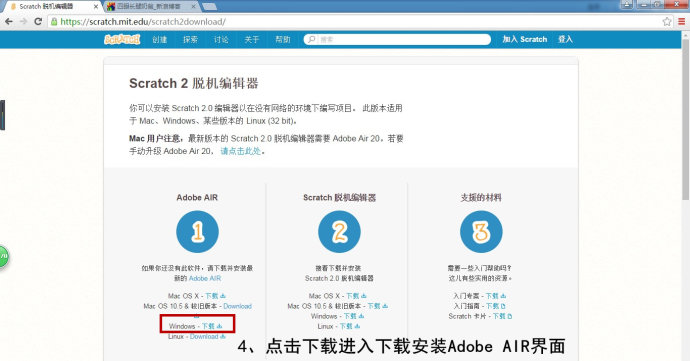Open the Chrome hamburger menu

click(682, 22)
